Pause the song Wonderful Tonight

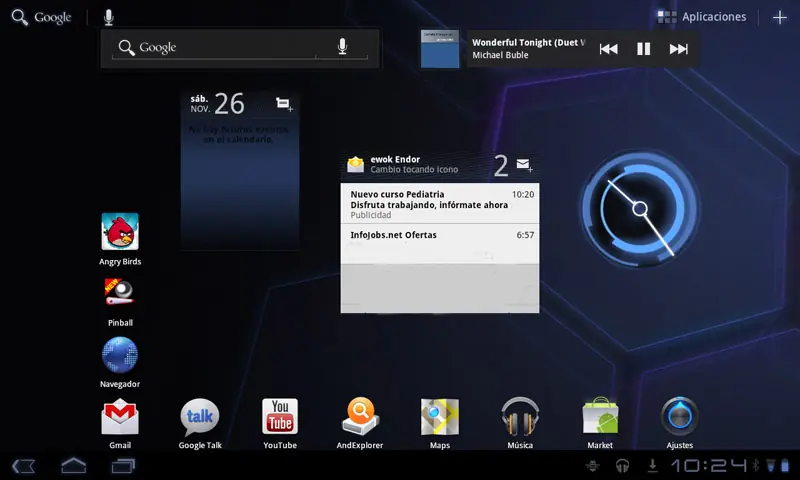(644, 49)
